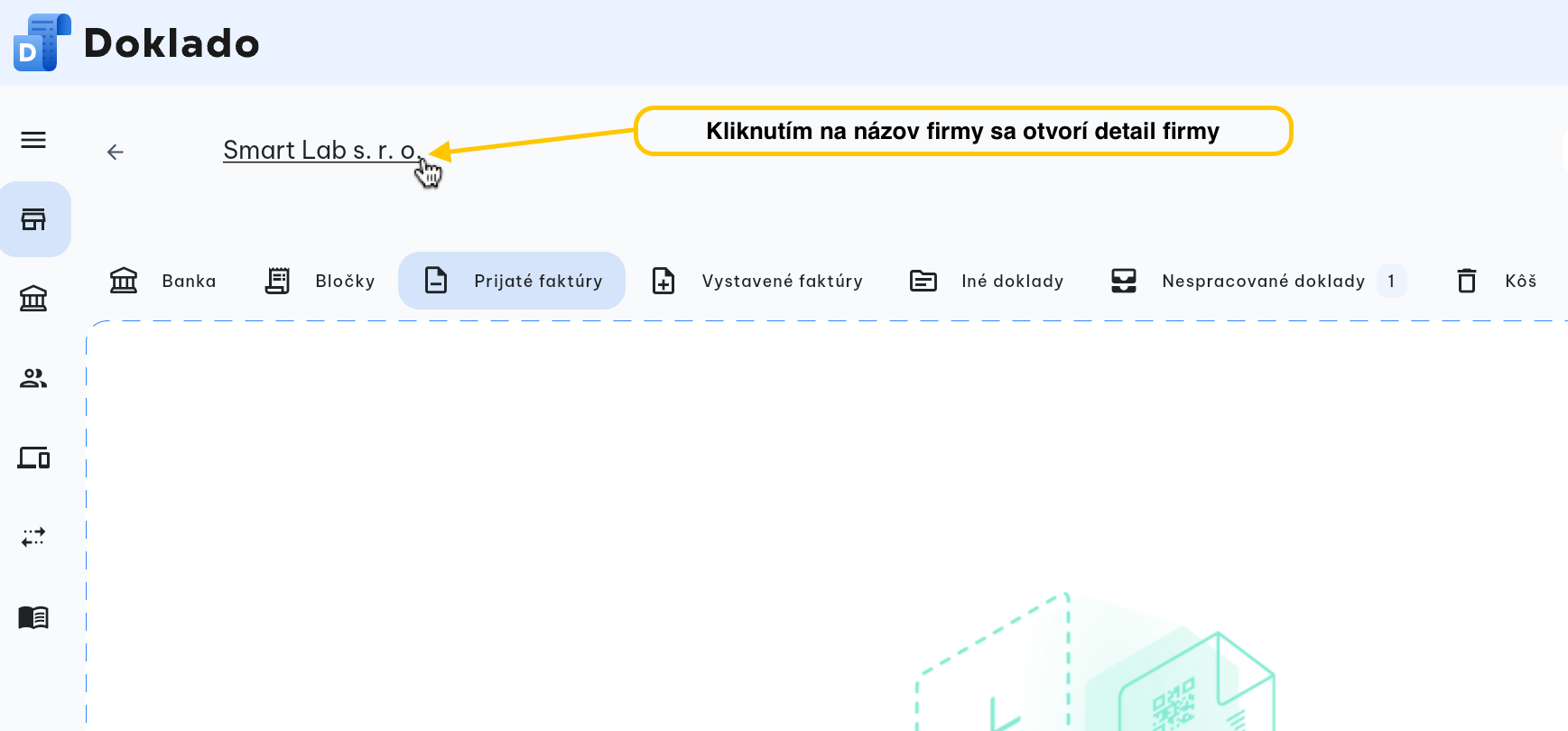Open the book icon in the sidebar
This screenshot has height=731, width=1568.
point(33,617)
